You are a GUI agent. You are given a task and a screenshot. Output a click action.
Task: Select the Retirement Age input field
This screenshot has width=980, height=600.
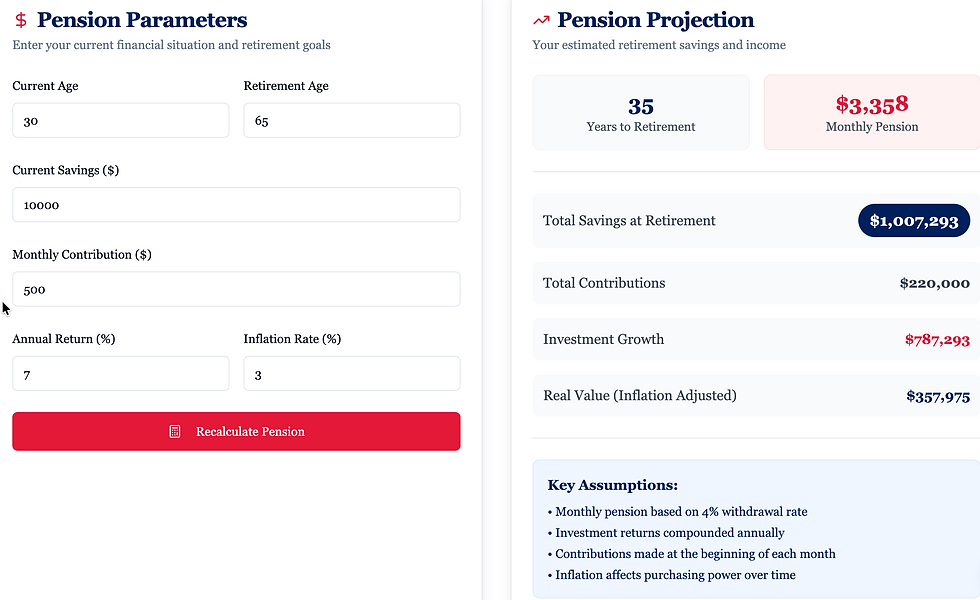[352, 120]
